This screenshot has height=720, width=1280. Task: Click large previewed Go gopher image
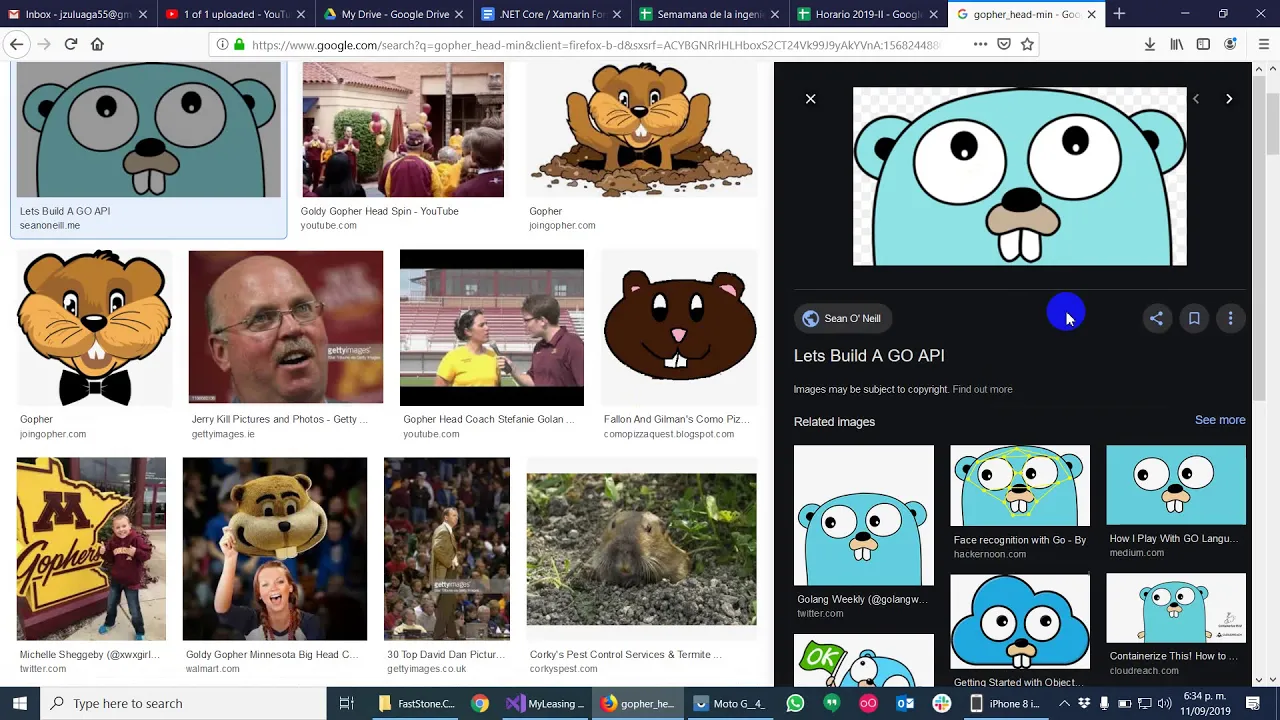pyautogui.click(x=1020, y=176)
